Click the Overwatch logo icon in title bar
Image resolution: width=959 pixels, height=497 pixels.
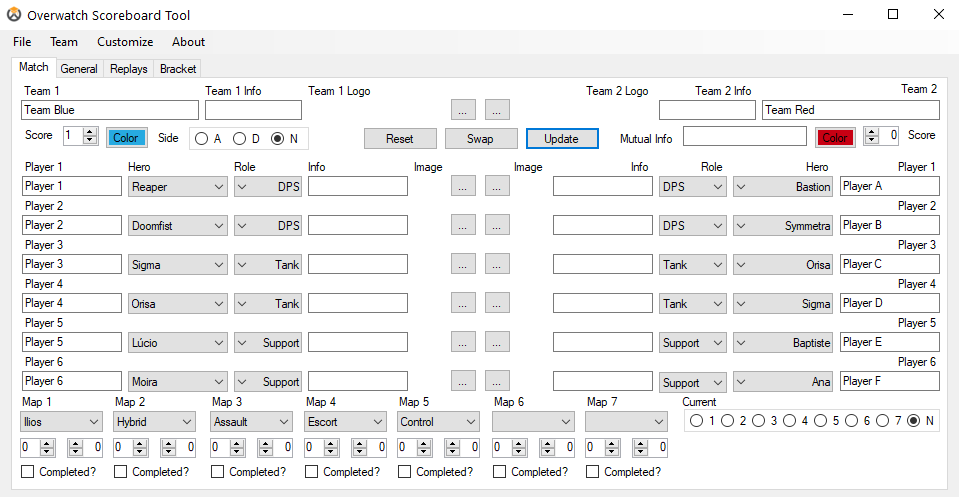(x=13, y=15)
